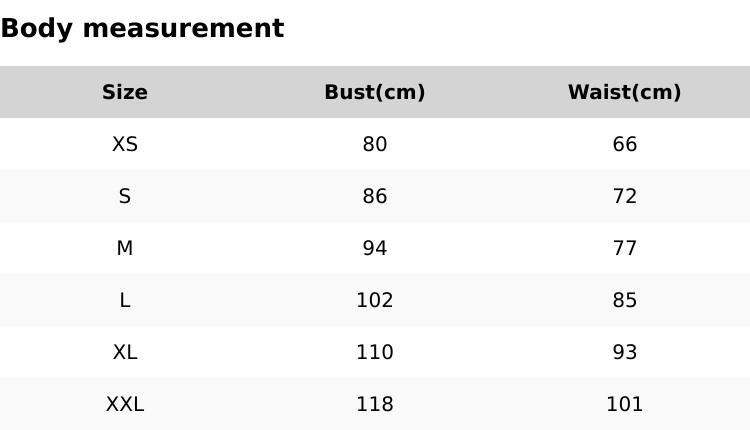Click bust value 110
Image resolution: width=750 pixels, height=430 pixels.
pyautogui.click(x=375, y=353)
